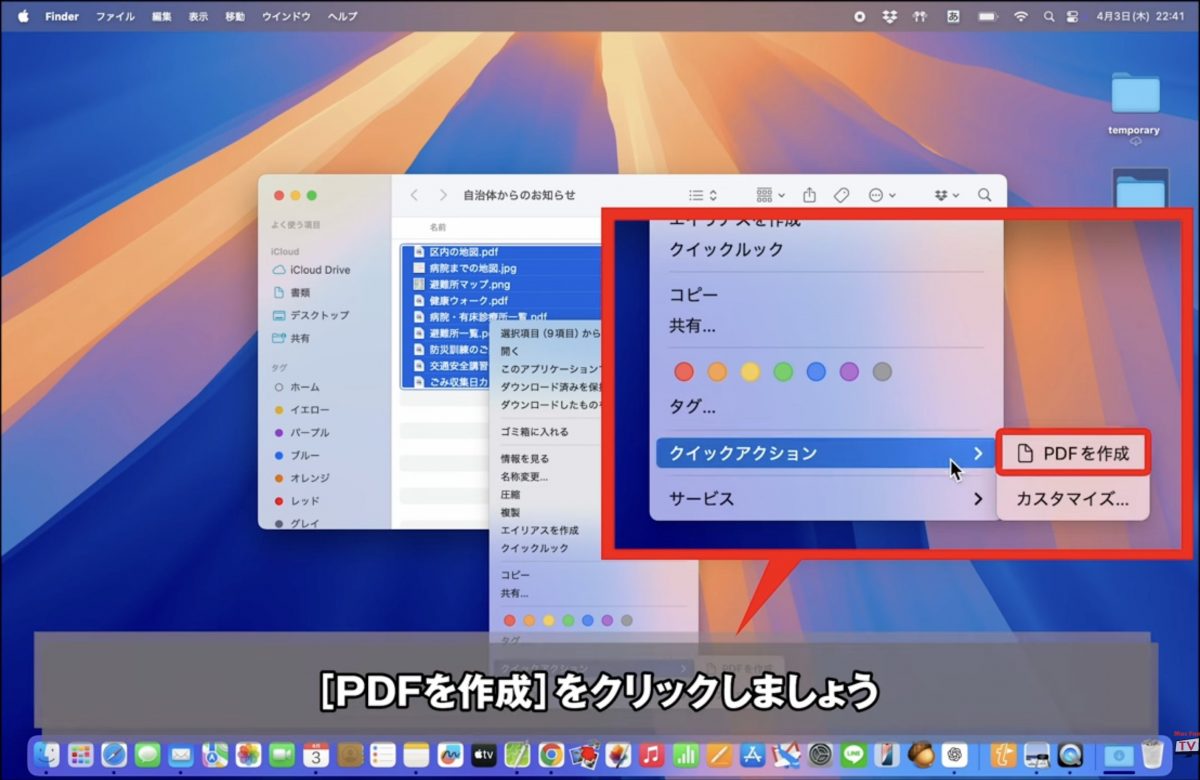Choose 名称変更... in the context menu
The image size is (1200, 780).
pos(524,477)
